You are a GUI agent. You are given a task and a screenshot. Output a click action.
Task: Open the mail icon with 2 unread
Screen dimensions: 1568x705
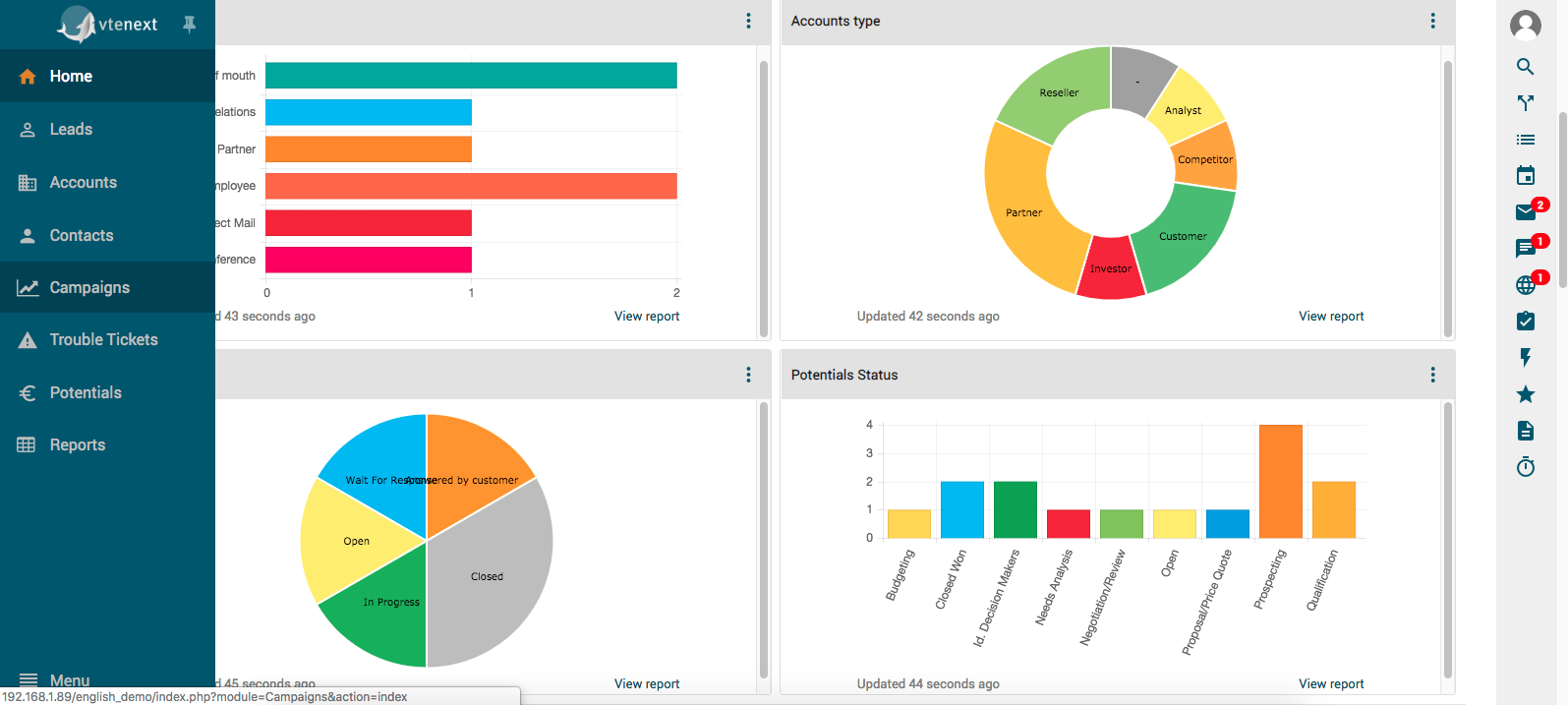click(1525, 212)
